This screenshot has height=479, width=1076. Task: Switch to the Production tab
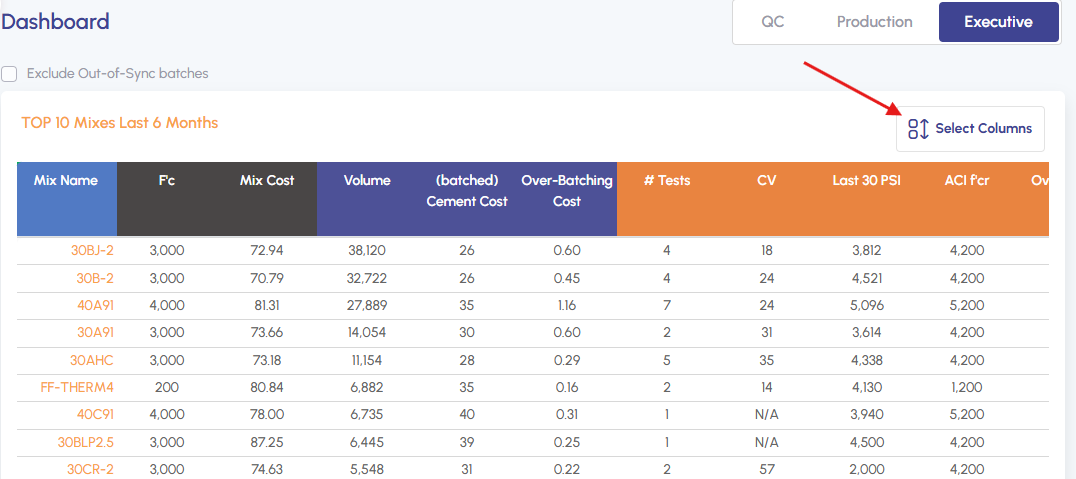point(874,22)
